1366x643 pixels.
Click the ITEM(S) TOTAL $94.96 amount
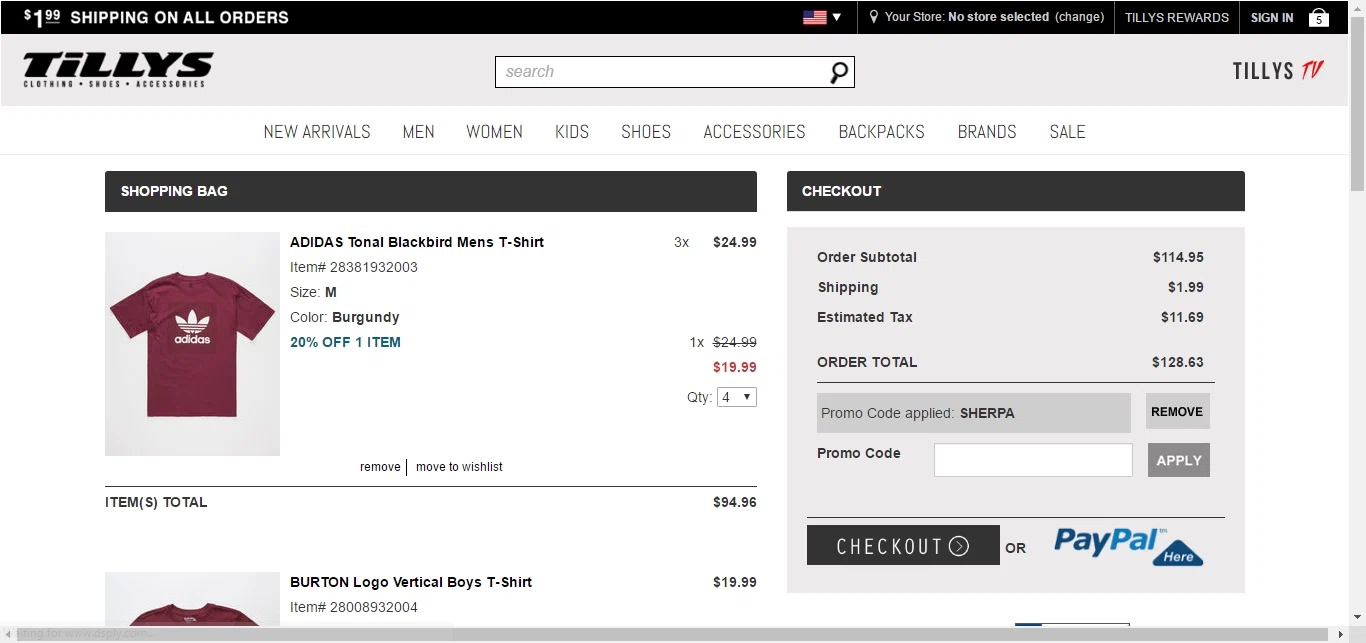click(x=735, y=502)
